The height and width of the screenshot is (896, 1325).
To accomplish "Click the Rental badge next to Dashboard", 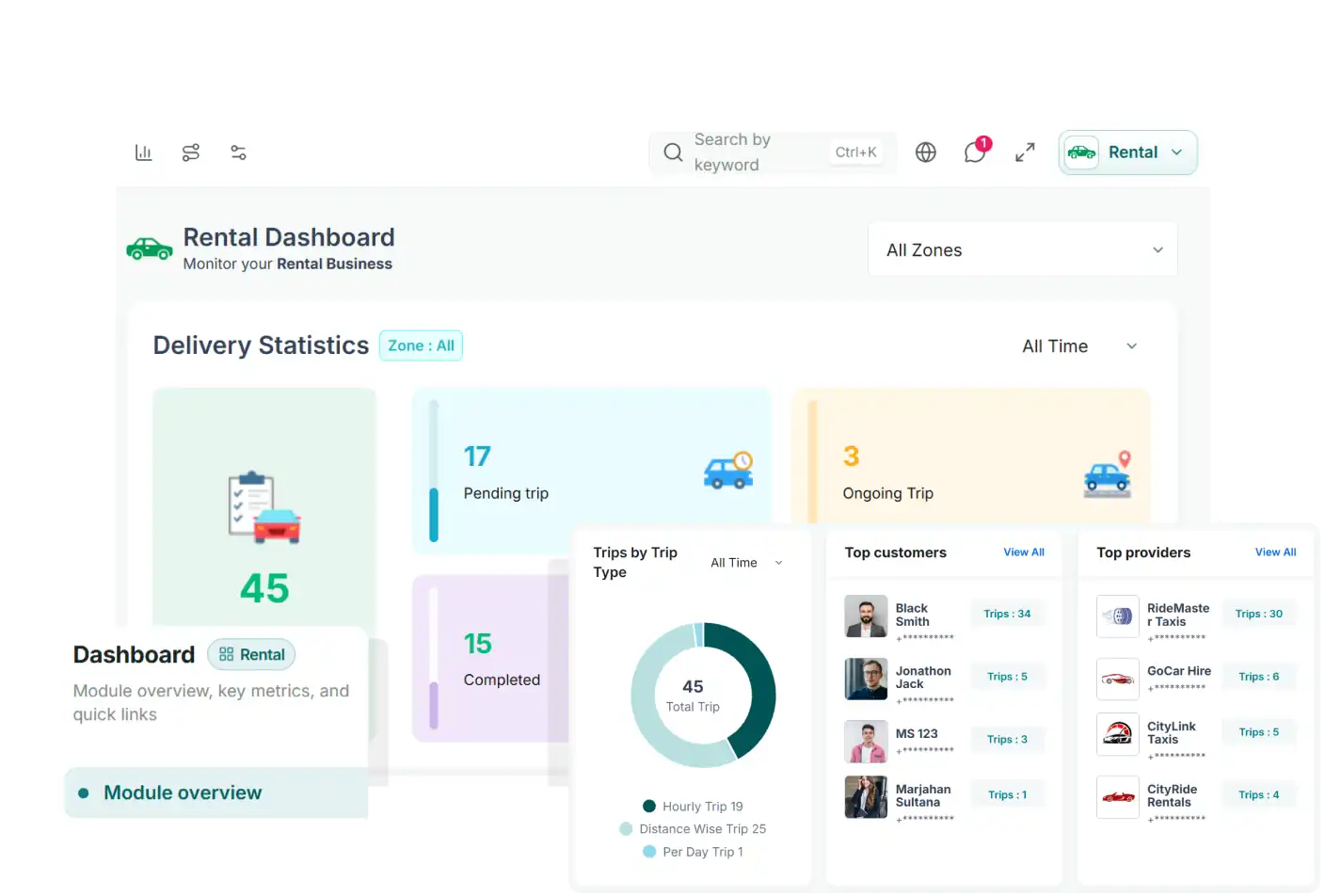I will [x=251, y=654].
